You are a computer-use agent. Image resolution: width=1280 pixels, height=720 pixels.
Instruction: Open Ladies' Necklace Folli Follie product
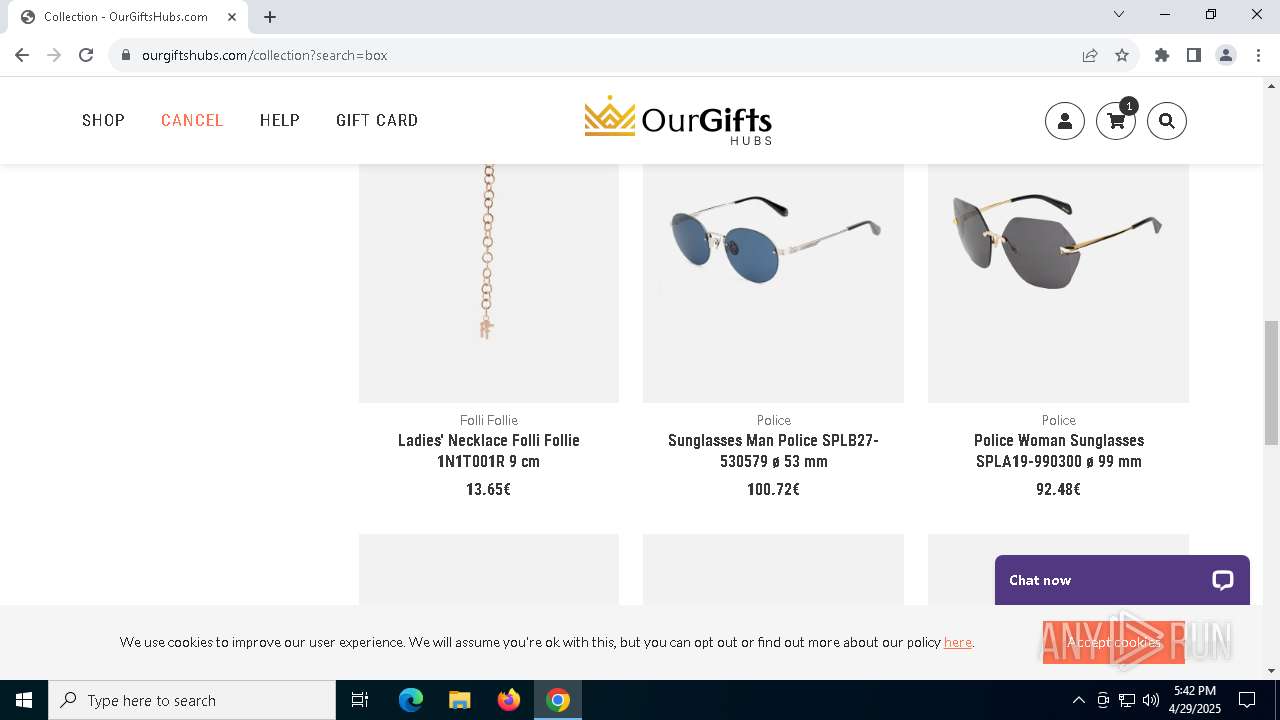click(489, 450)
